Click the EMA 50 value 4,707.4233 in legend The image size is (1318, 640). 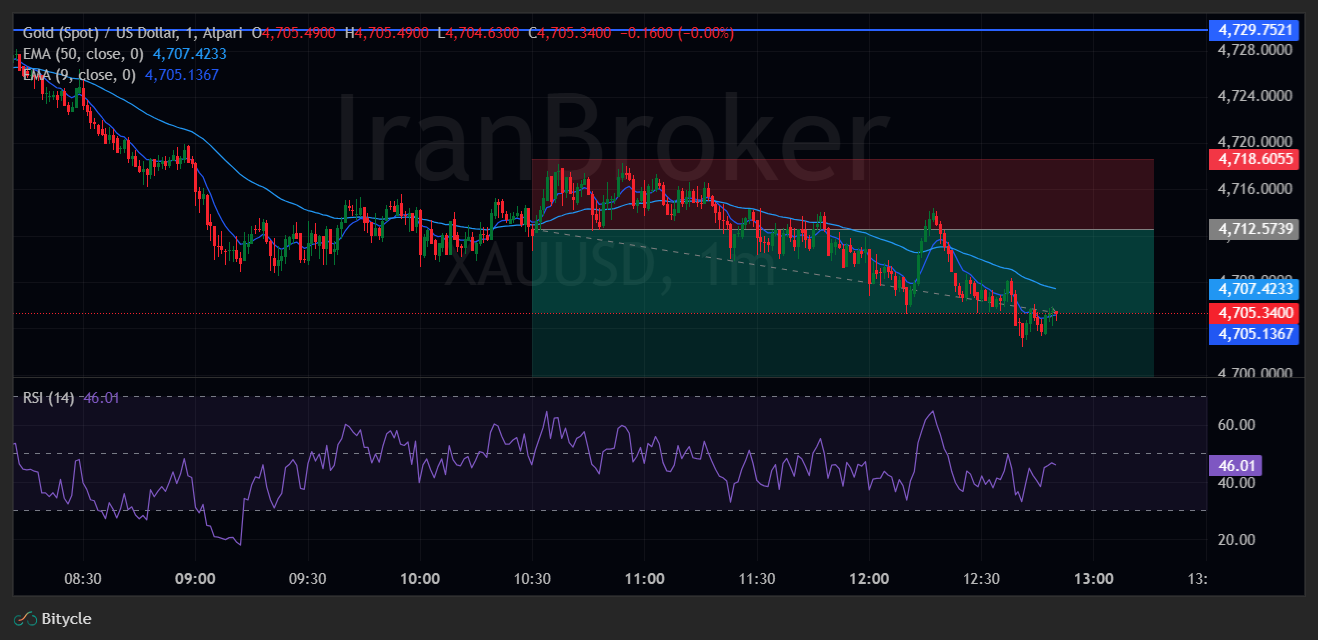click(189, 54)
